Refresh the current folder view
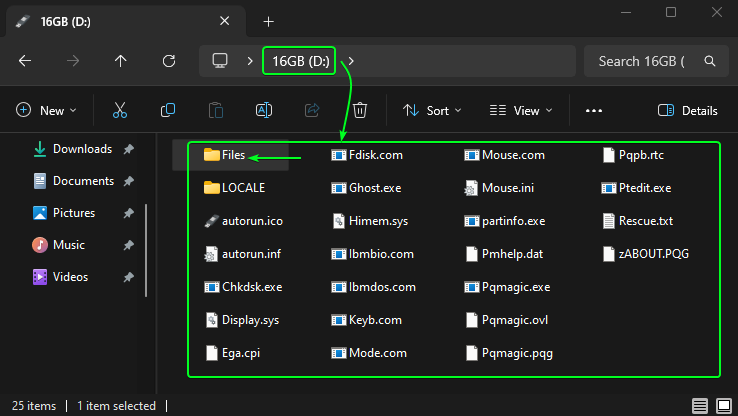 [169, 61]
